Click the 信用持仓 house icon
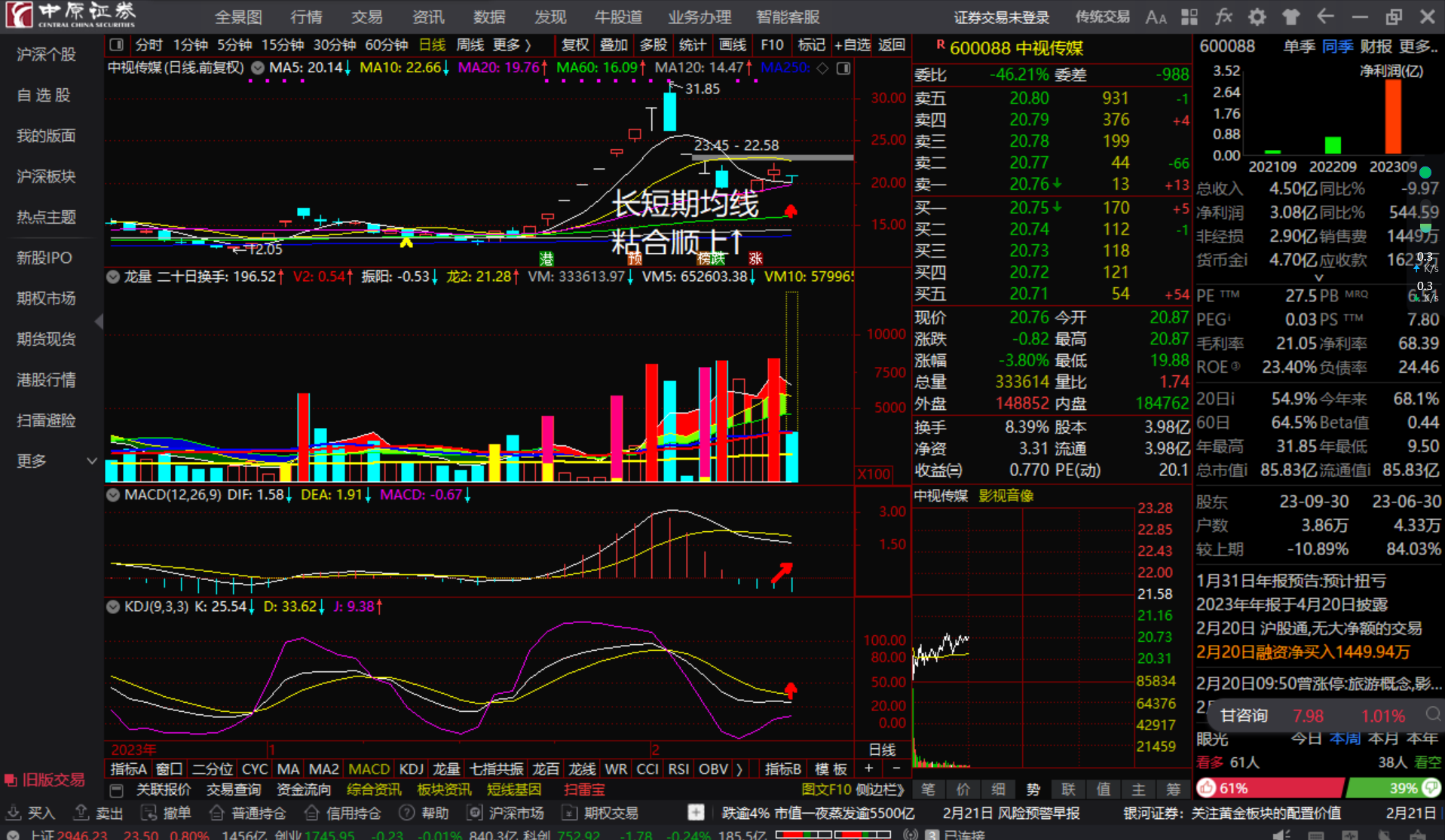This screenshot has width=1445, height=840. point(311,813)
